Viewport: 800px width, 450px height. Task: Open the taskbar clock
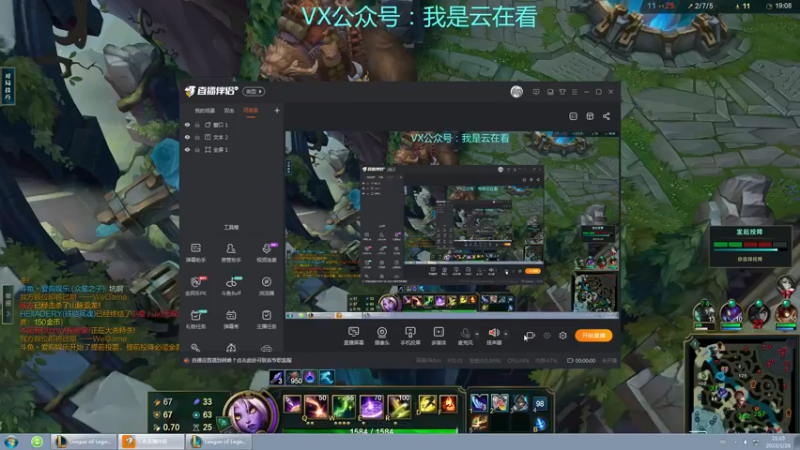coord(779,442)
